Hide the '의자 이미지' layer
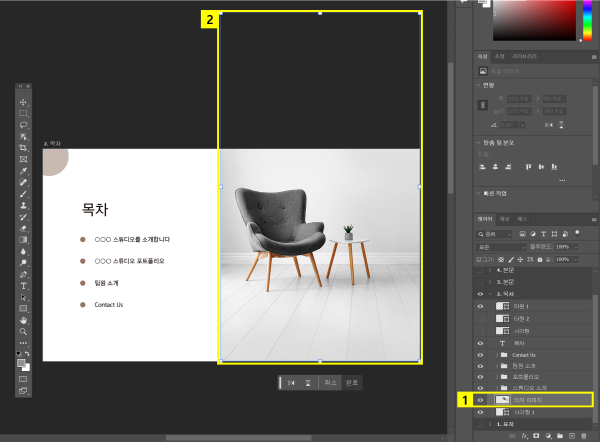The width and height of the screenshot is (600, 442). [x=480, y=400]
